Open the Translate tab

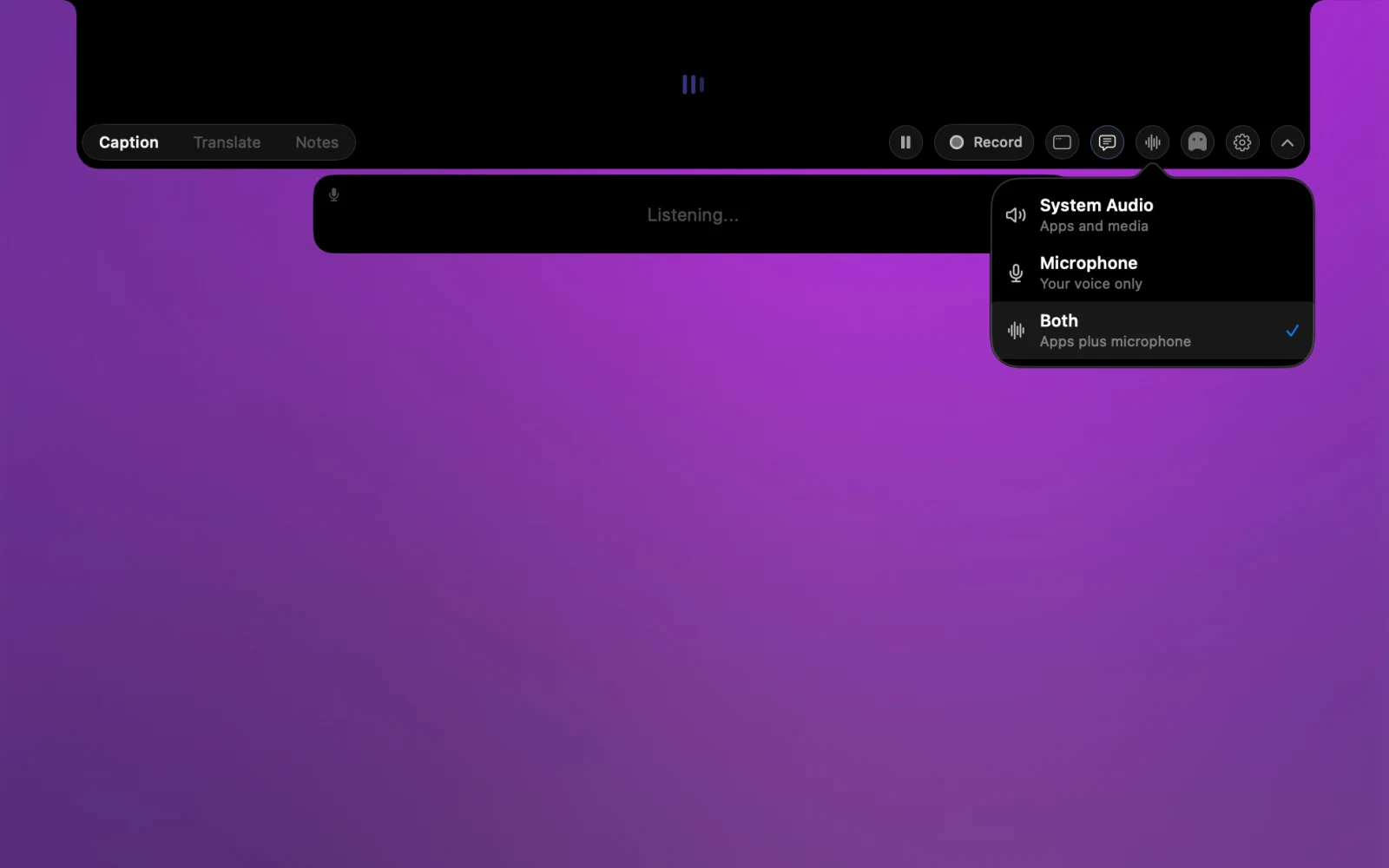point(227,142)
